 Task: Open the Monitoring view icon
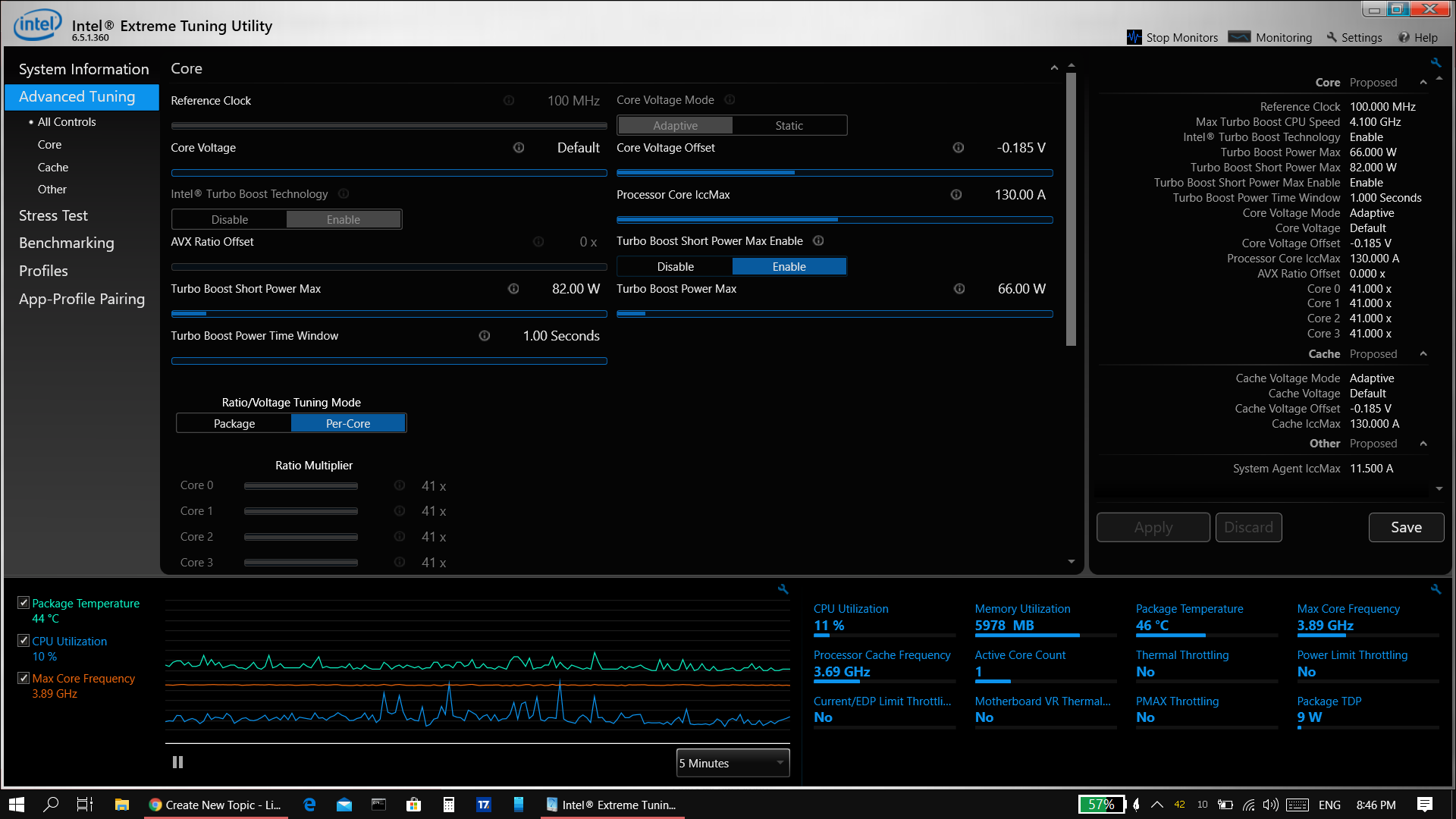coord(1239,37)
